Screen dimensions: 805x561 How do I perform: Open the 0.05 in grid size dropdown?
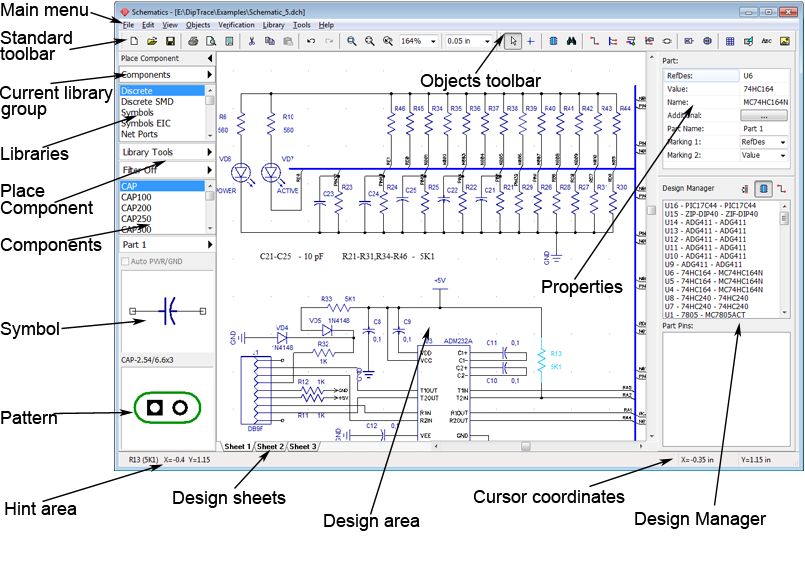pos(487,41)
